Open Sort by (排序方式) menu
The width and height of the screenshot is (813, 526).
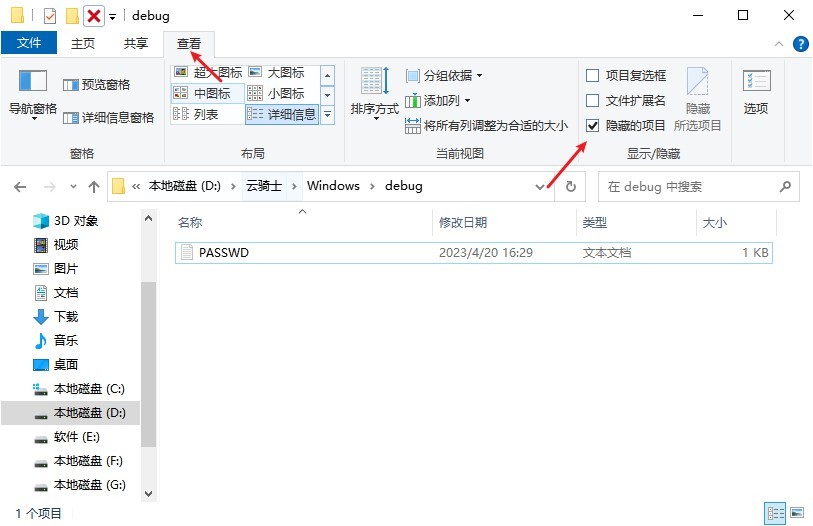pos(374,94)
